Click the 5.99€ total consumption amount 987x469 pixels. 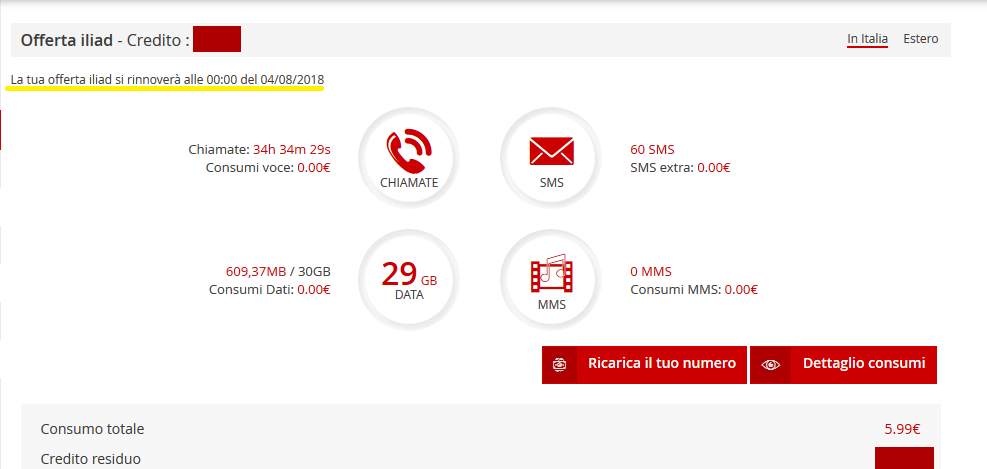coord(902,429)
